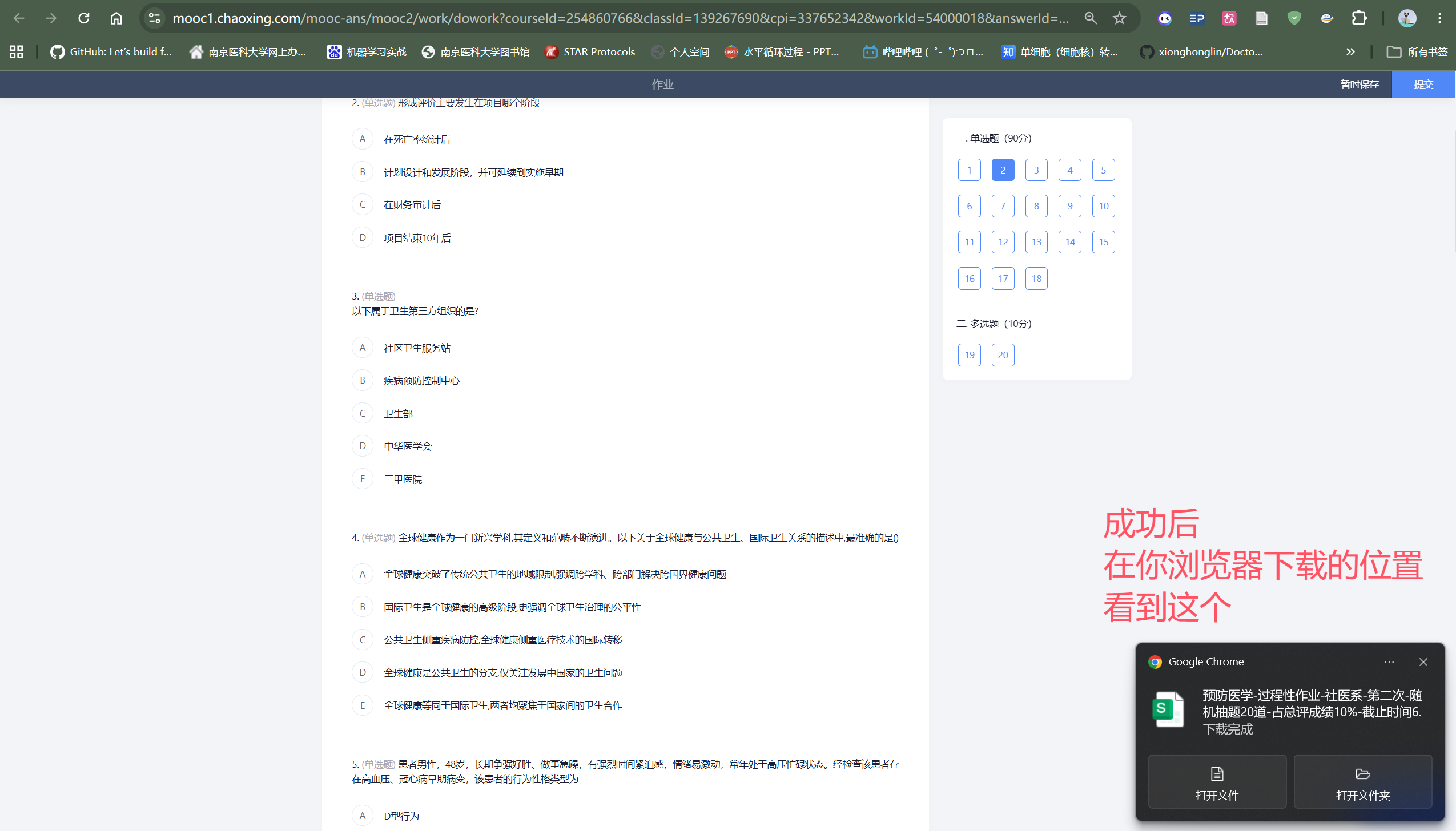
Task: Click the translate extension icon
Action: (x=1229, y=18)
